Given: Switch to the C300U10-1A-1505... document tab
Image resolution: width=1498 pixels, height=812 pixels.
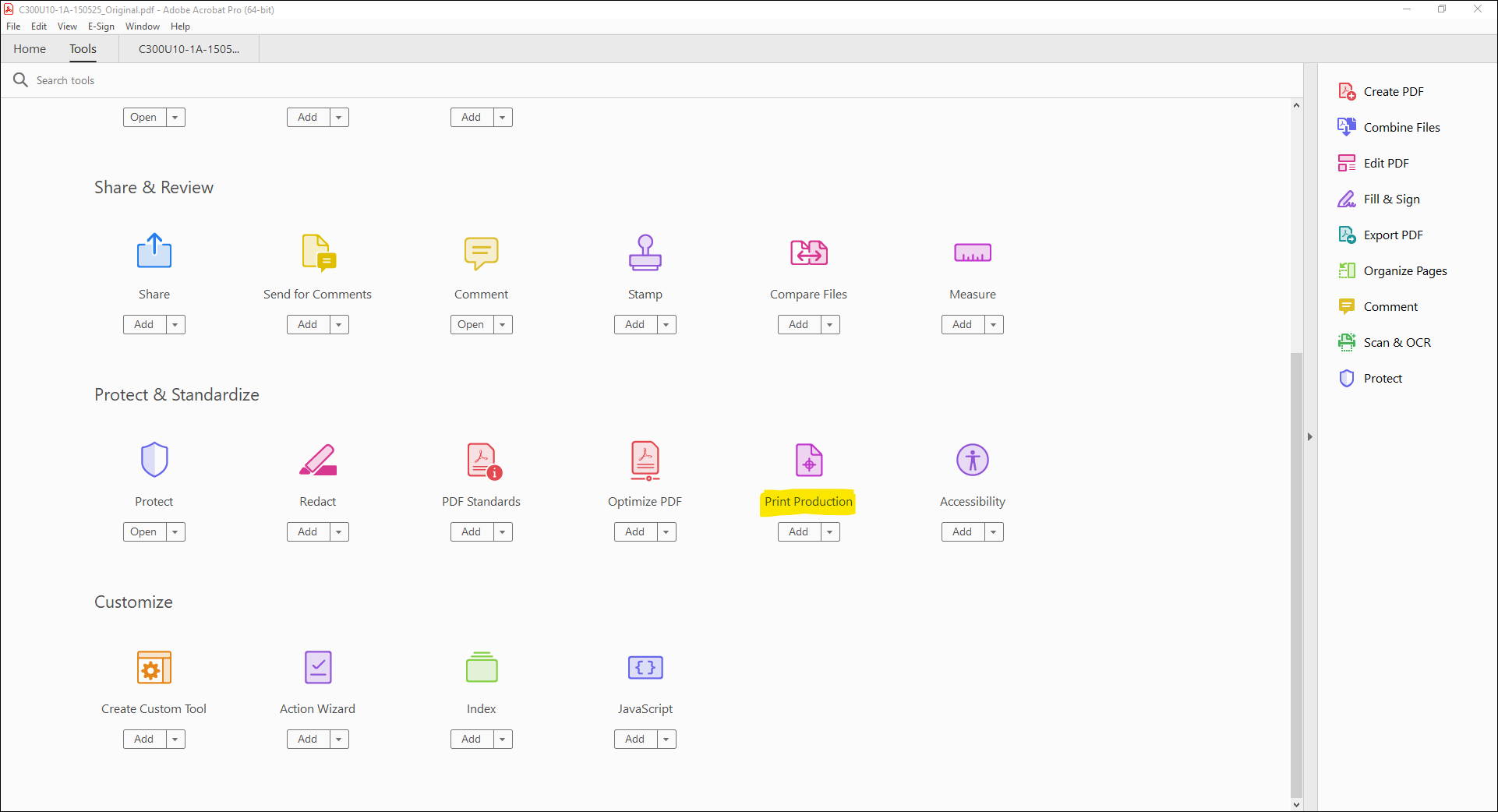Looking at the screenshot, I should tap(189, 48).
